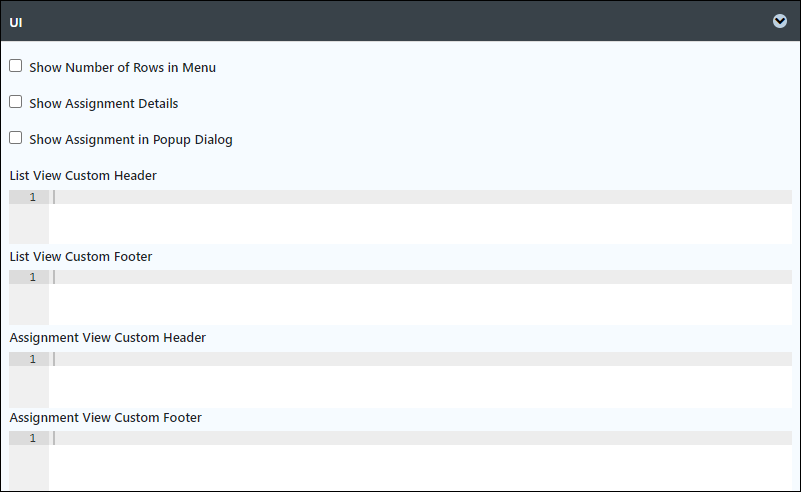
Task: Collapse the UI section with chevron icon
Action: coord(780,21)
